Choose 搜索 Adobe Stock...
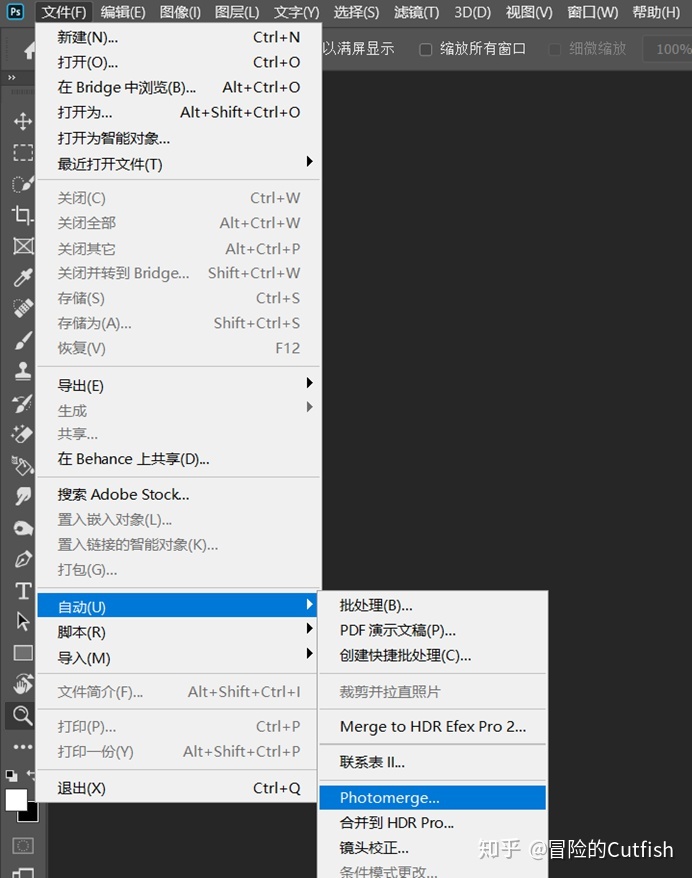Screen dimensions: 692x878 [177, 494]
